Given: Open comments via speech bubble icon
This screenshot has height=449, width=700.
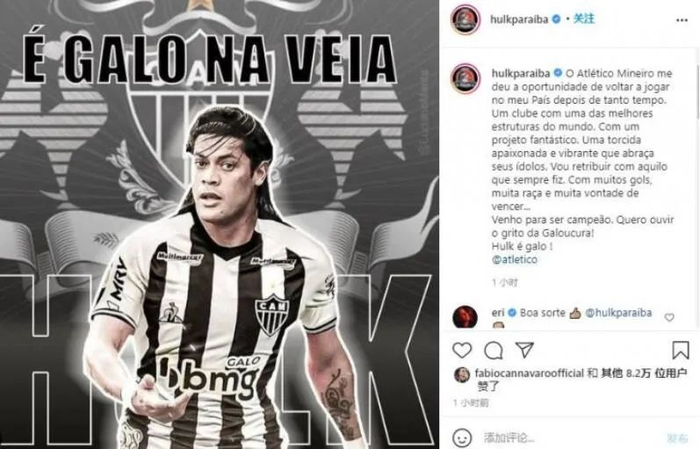Looking at the screenshot, I should coord(494,350).
